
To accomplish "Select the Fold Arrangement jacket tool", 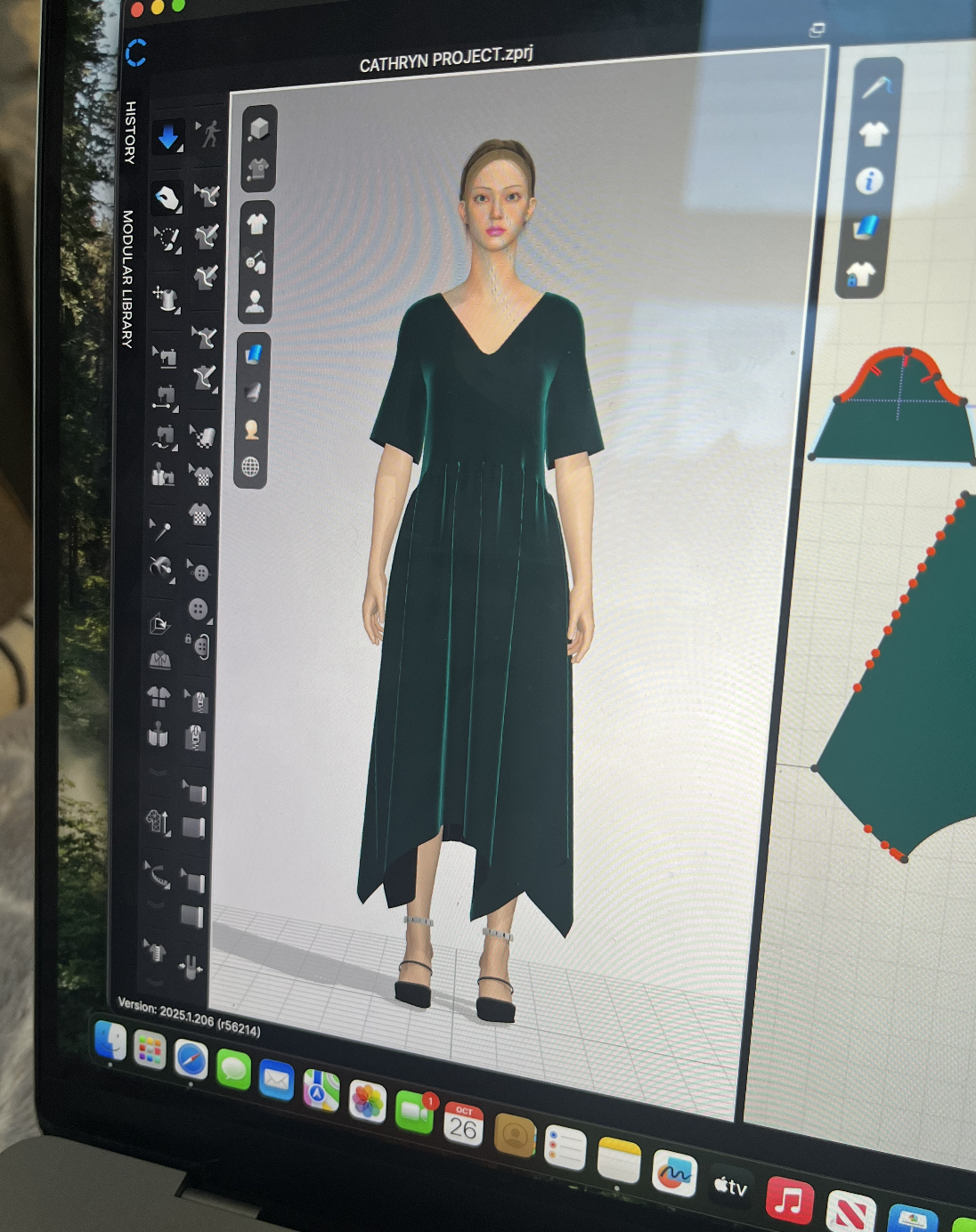I will click(159, 660).
